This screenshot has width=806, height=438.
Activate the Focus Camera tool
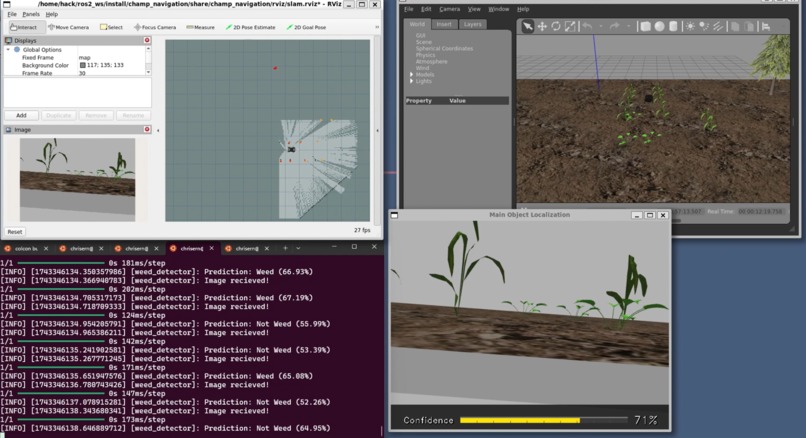(x=155, y=27)
